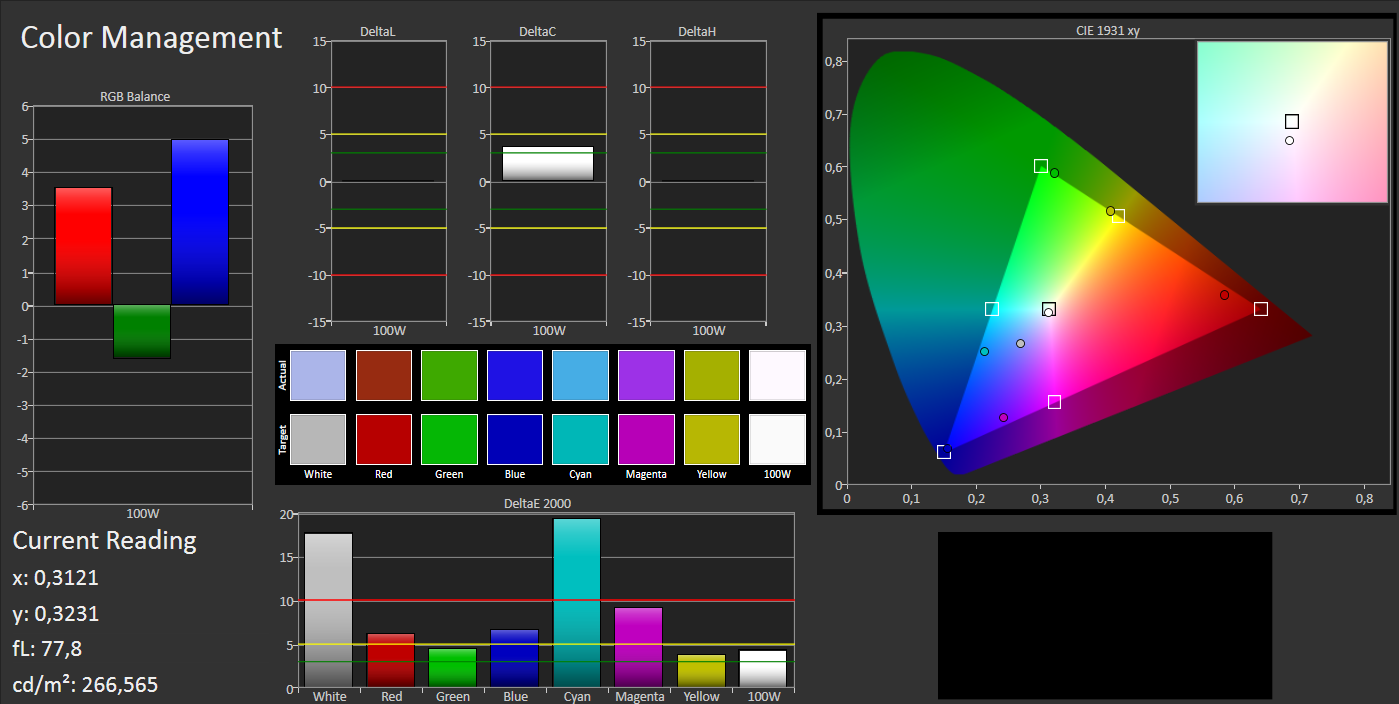The width and height of the screenshot is (1399, 704).
Task: Click the cyan target square on CIE chart
Action: (992, 309)
